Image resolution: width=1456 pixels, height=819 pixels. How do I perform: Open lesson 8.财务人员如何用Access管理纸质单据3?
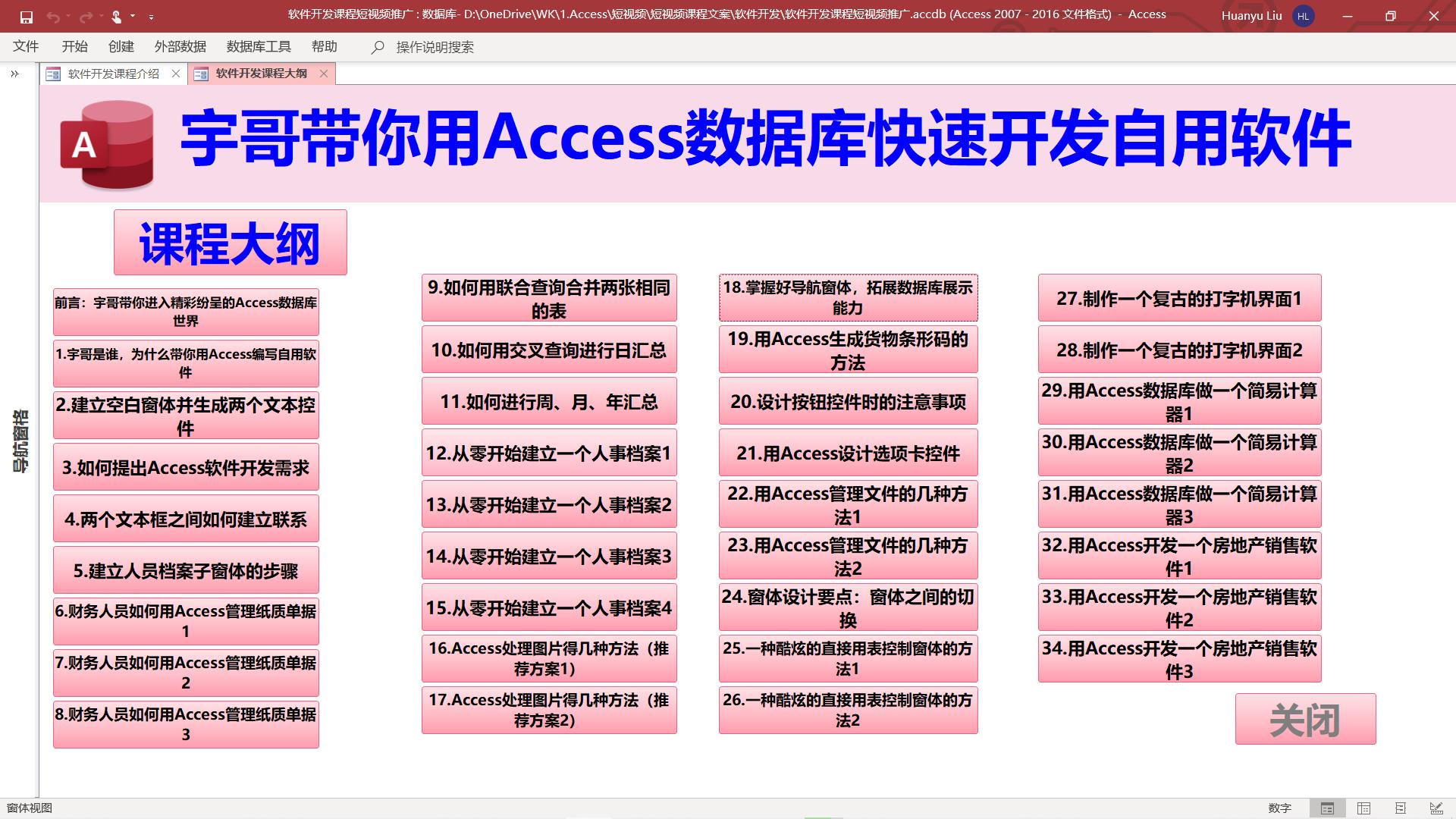186,724
